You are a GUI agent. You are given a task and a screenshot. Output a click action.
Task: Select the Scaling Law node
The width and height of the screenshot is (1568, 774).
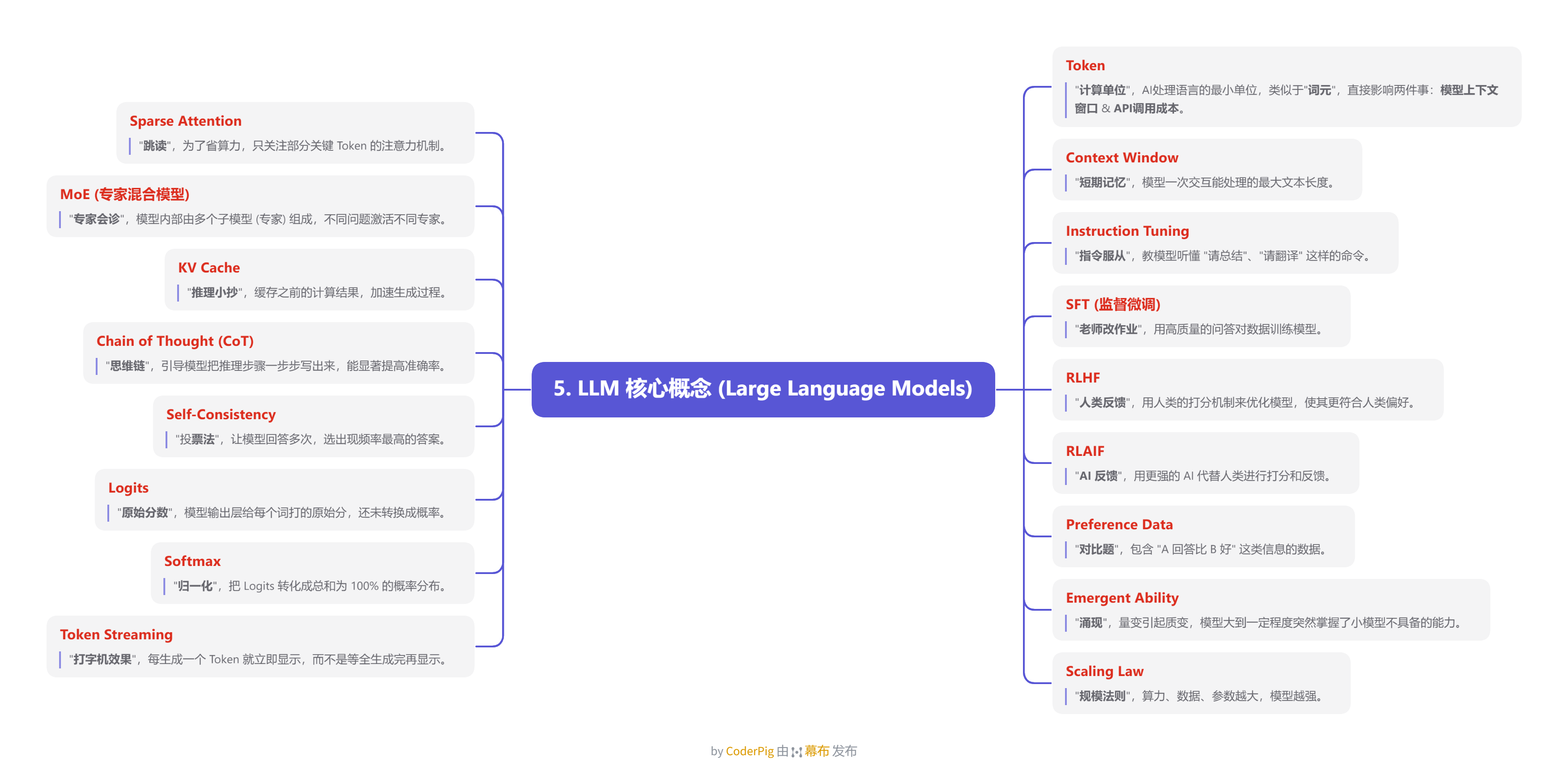tap(1104, 671)
